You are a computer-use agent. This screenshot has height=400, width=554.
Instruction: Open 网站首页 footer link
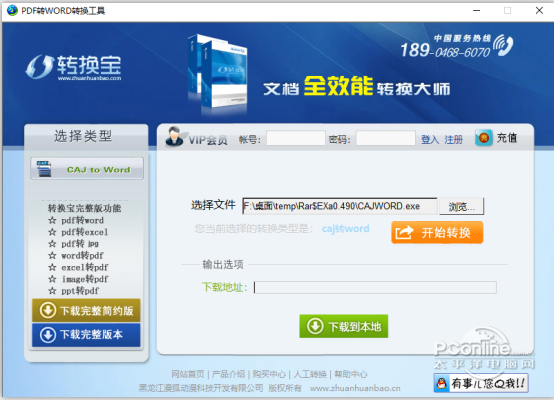(188, 374)
